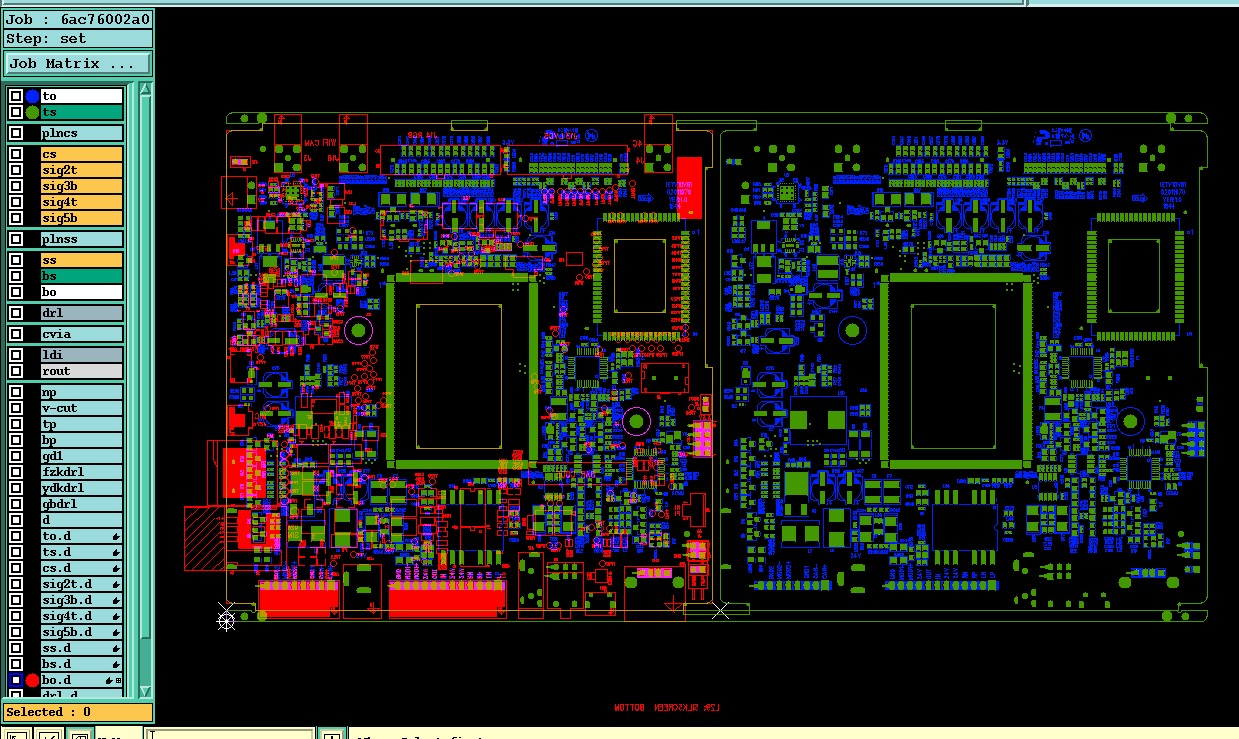The height and width of the screenshot is (739, 1239).
Task: Select the layer named d
Action: (81, 520)
